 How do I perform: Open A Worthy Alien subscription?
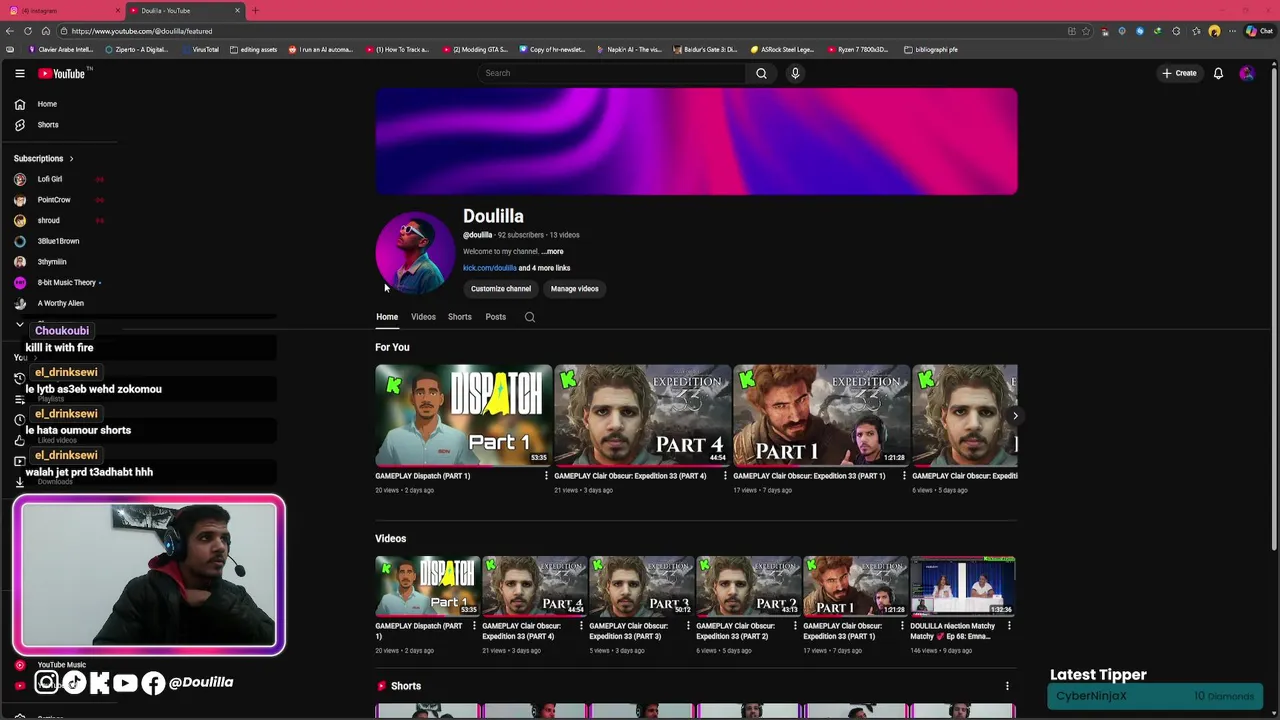coord(60,303)
